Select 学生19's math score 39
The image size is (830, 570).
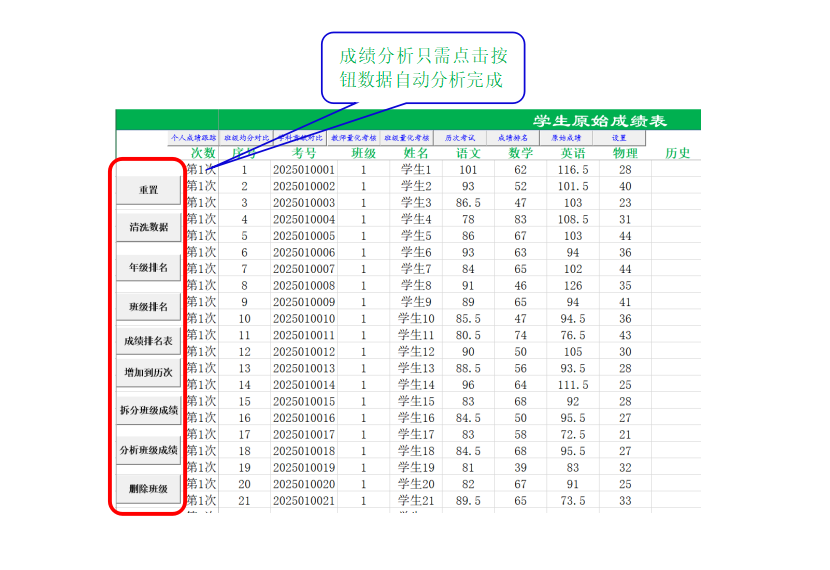pos(520,468)
